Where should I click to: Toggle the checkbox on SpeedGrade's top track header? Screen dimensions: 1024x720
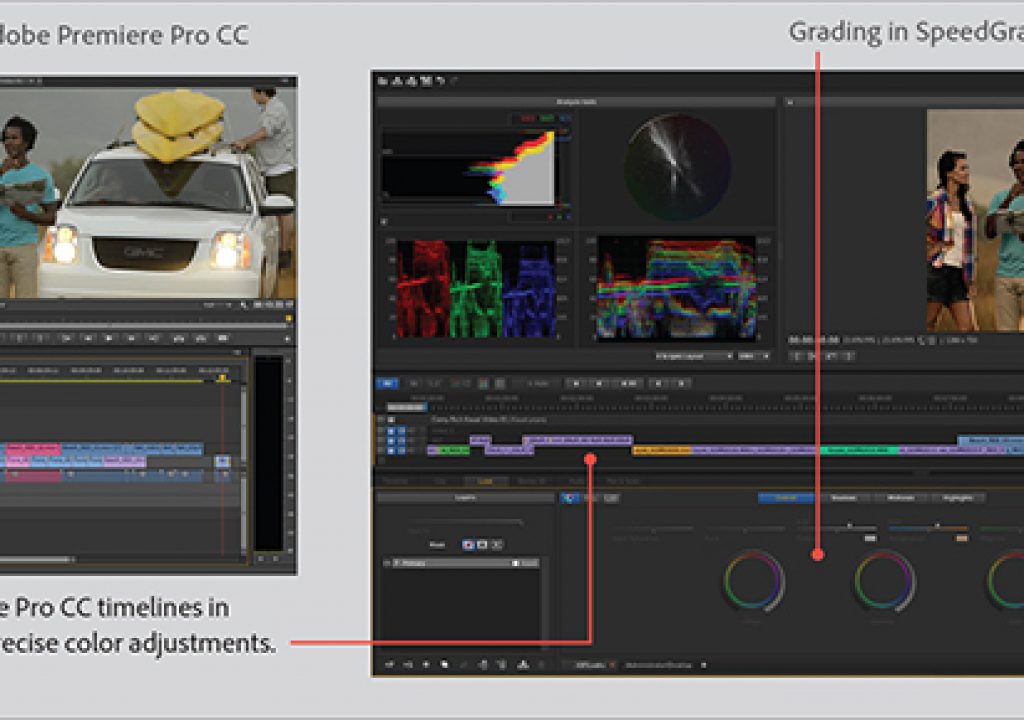[x=391, y=419]
